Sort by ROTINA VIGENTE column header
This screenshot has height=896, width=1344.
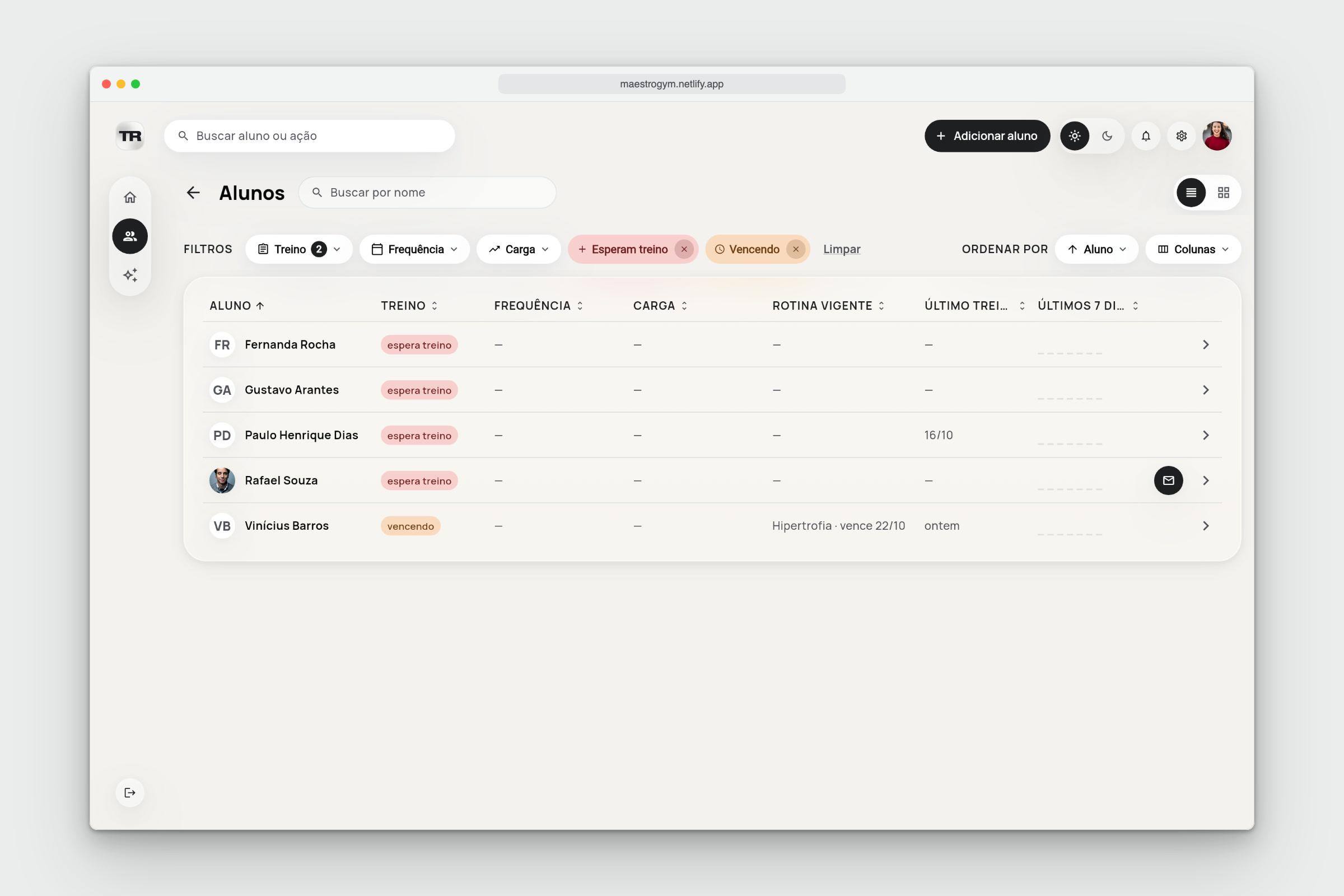829,306
